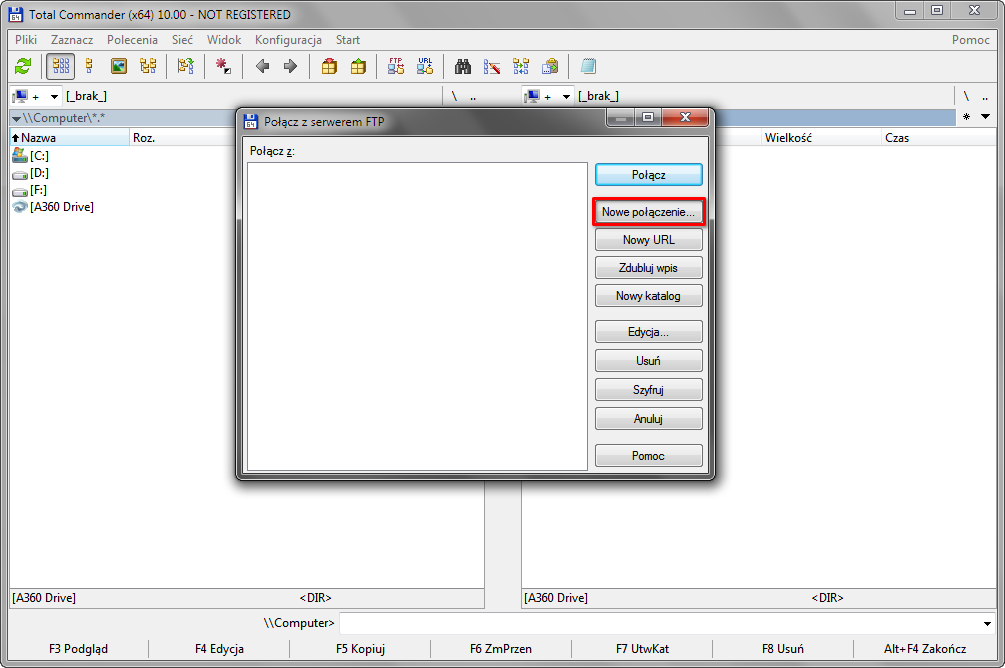Switch to full details view icon
This screenshot has width=1005, height=668.
90,66
